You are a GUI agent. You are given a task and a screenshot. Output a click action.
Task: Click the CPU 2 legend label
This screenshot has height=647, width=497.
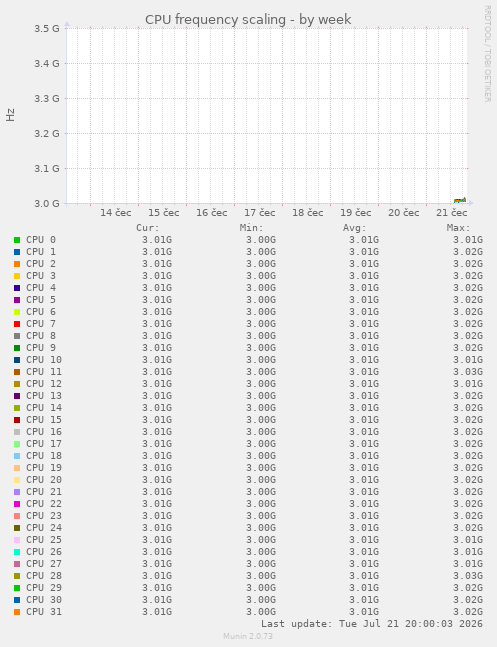pos(41,264)
